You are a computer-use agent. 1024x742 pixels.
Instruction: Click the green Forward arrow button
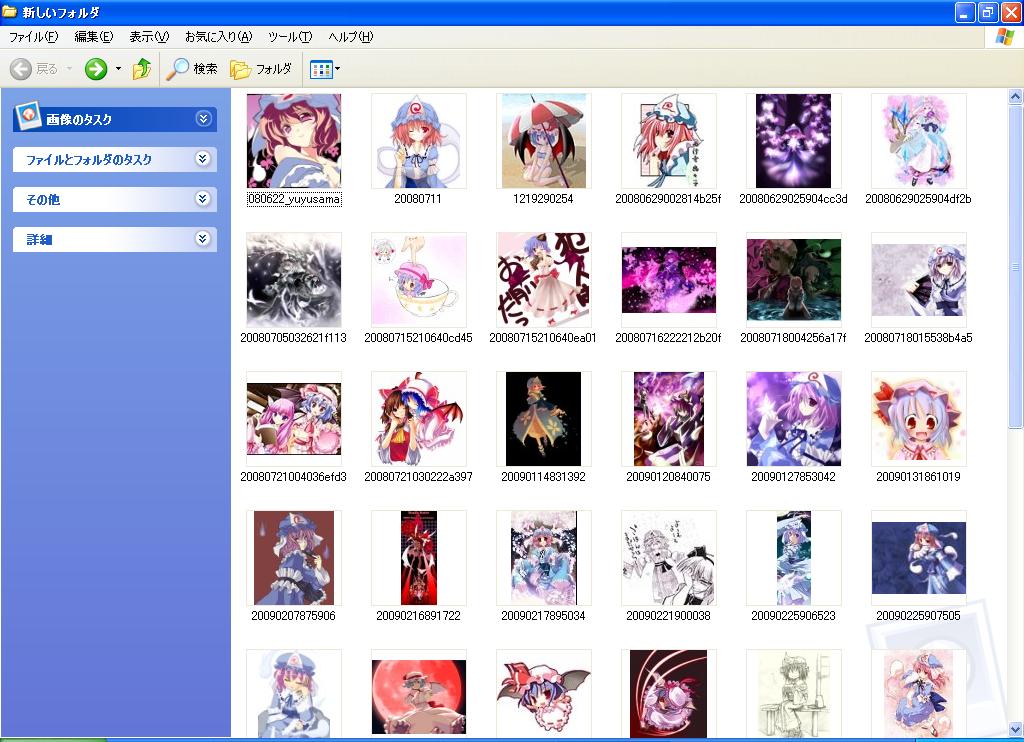[96, 69]
